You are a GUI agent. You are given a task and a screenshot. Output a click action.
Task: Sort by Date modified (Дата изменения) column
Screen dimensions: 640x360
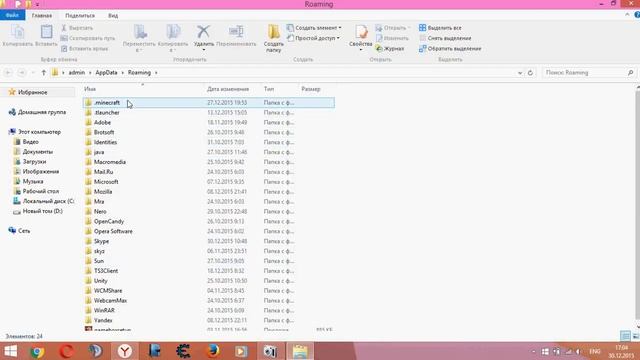pos(228,89)
